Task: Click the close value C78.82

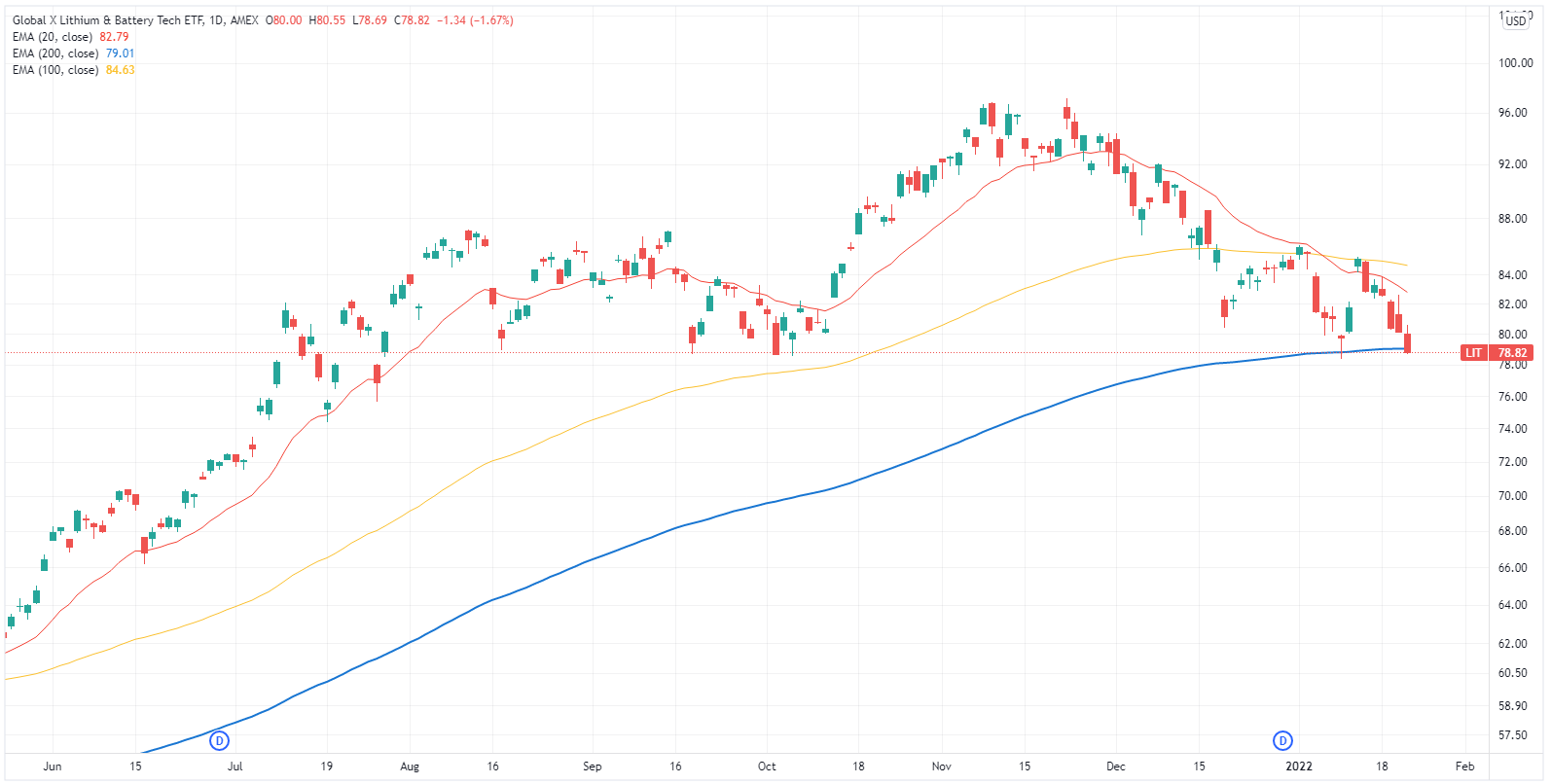Action: point(412,20)
